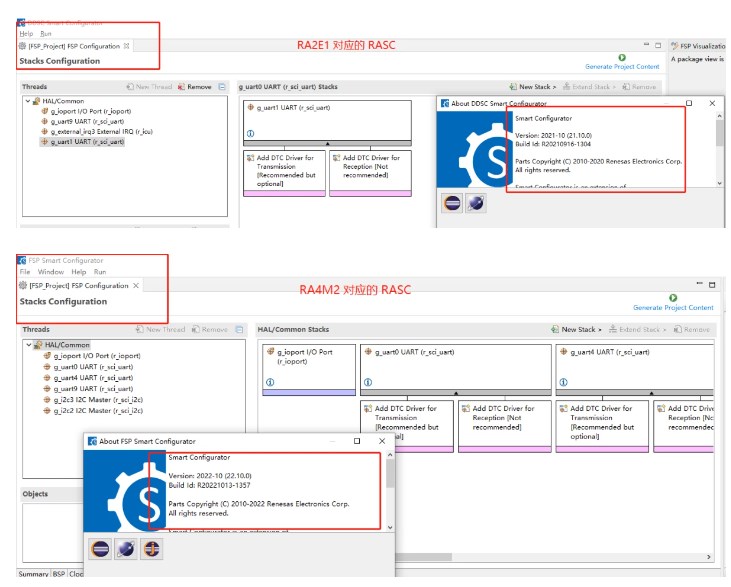Image resolution: width=731 pixels, height=587 pixels.
Task: Collapse all threads icon in DDSC window
Action: click(x=222, y=87)
